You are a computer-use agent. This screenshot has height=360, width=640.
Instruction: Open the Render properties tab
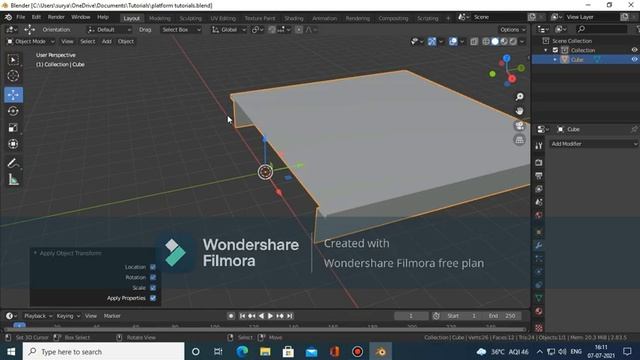pos(539,162)
